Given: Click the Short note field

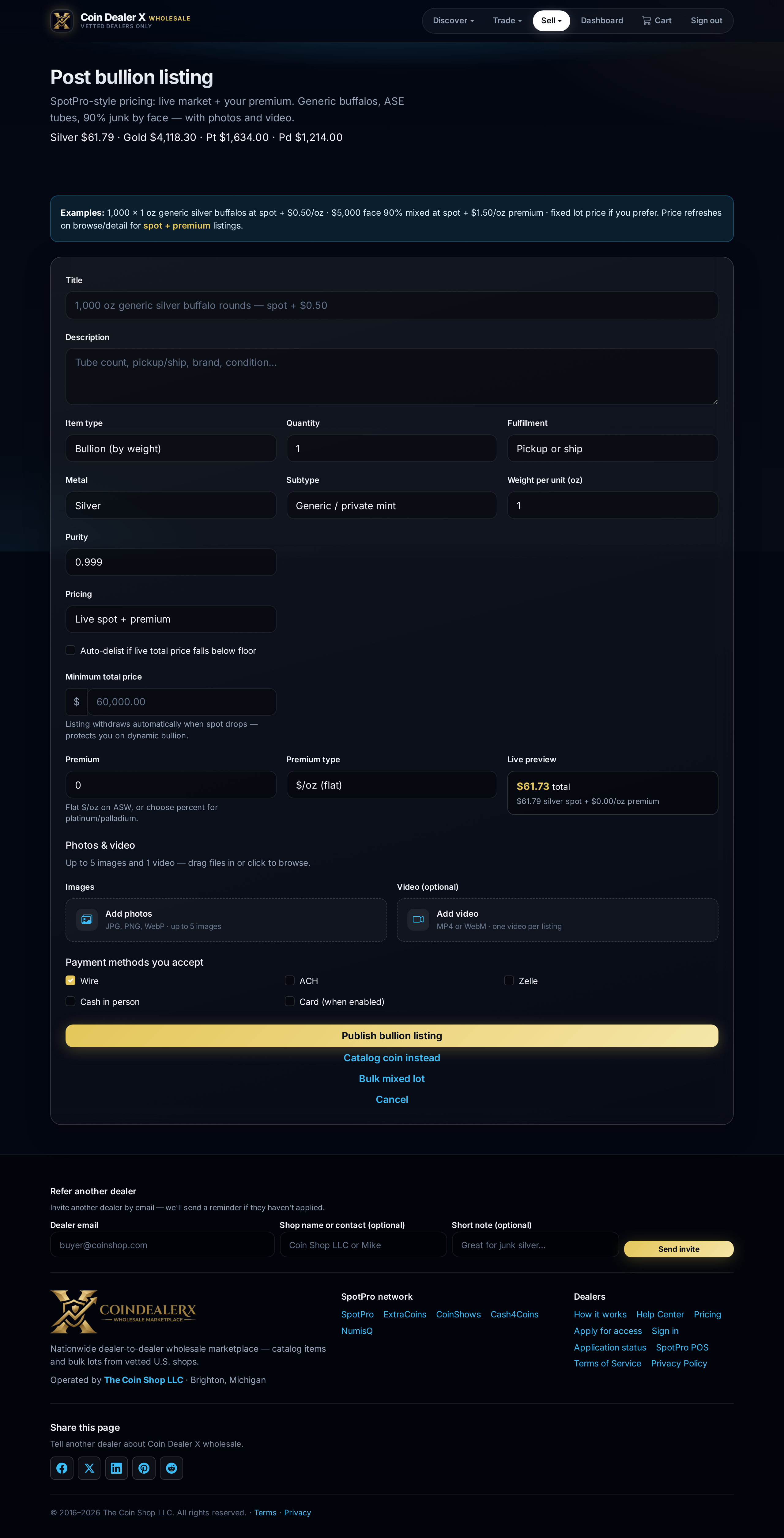Looking at the screenshot, I should pyautogui.click(x=535, y=1245).
